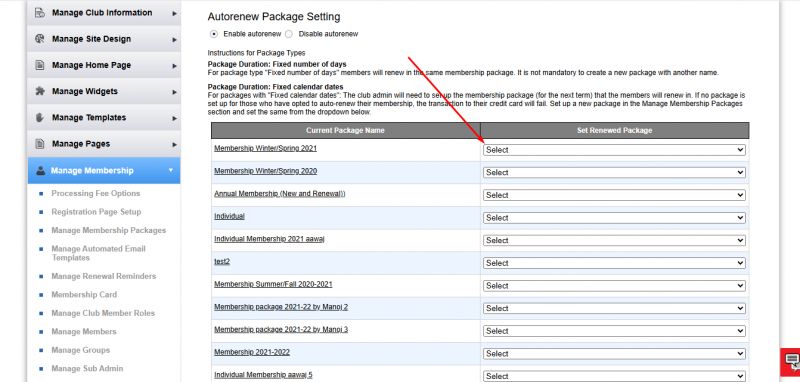Open Individual Membership aawaj 5 link
800x382 pixels.
pyautogui.click(x=263, y=375)
